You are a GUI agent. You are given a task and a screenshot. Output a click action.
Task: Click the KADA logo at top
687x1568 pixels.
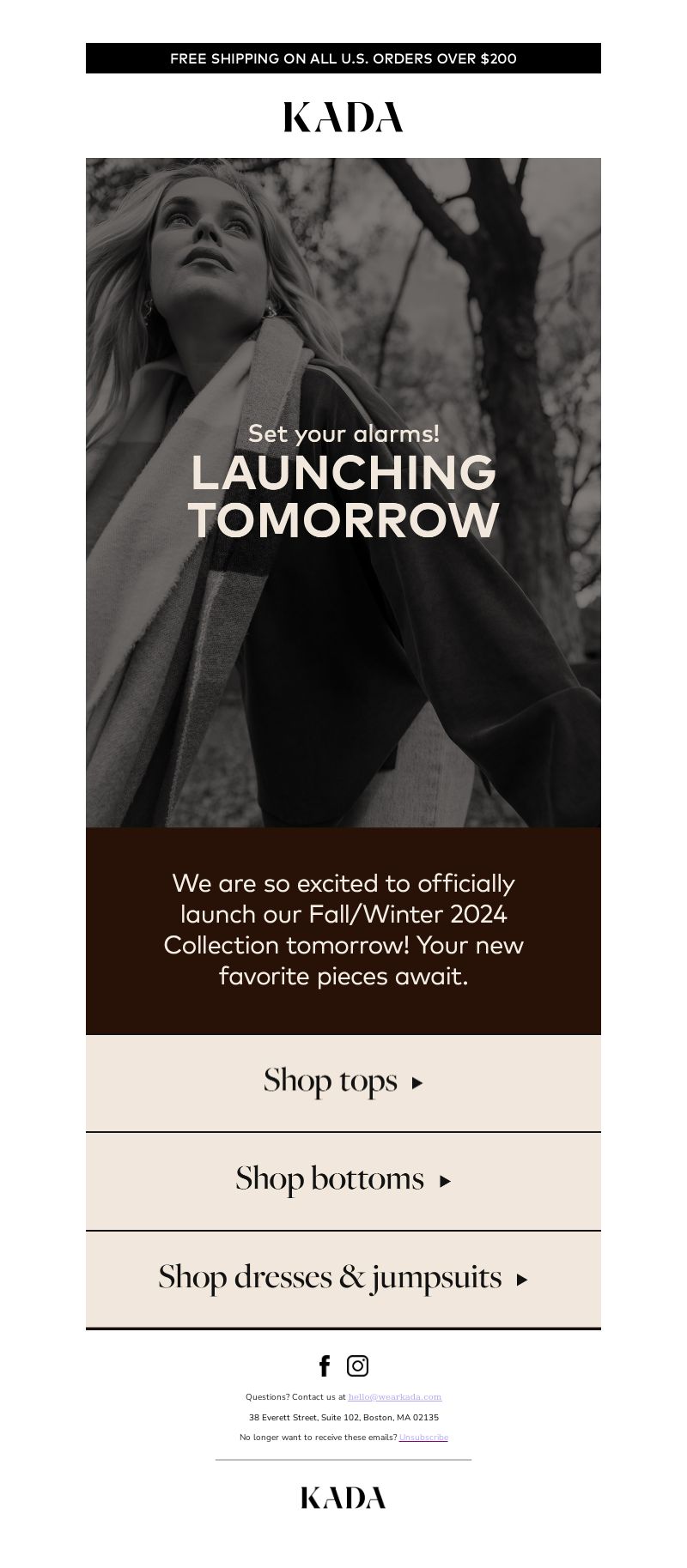(343, 117)
